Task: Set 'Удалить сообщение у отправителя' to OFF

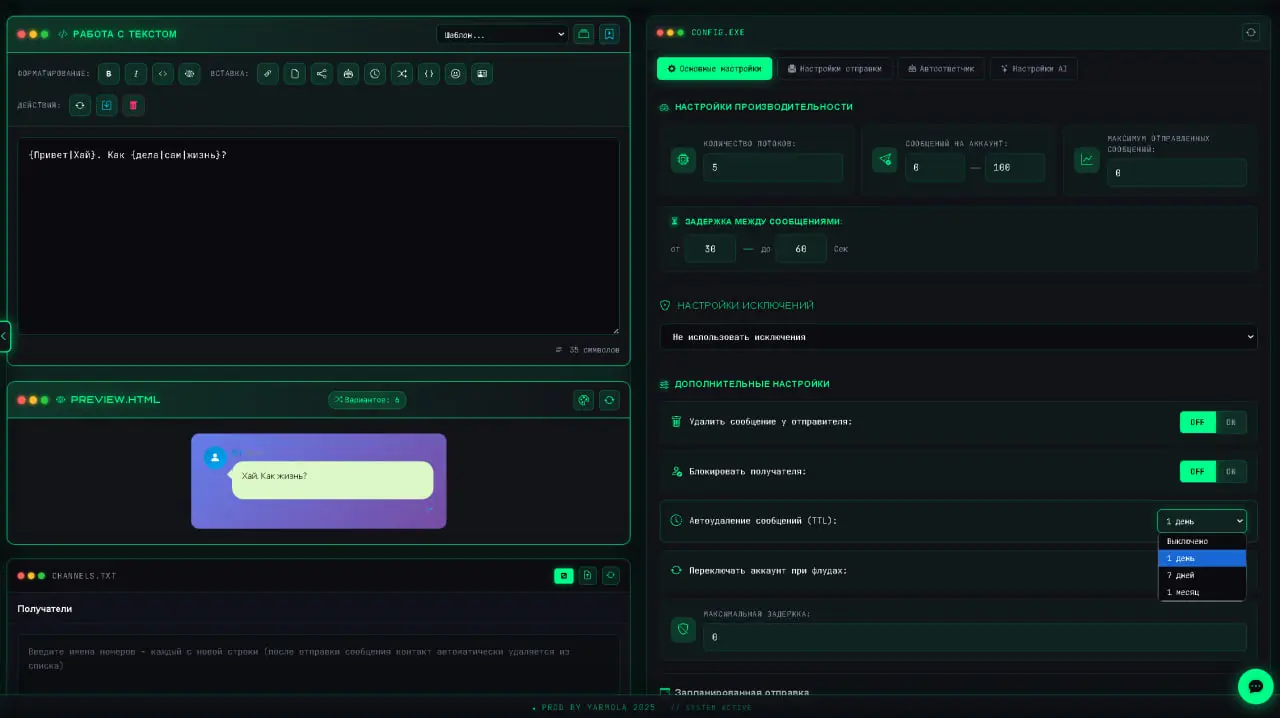Action: 1198,422
